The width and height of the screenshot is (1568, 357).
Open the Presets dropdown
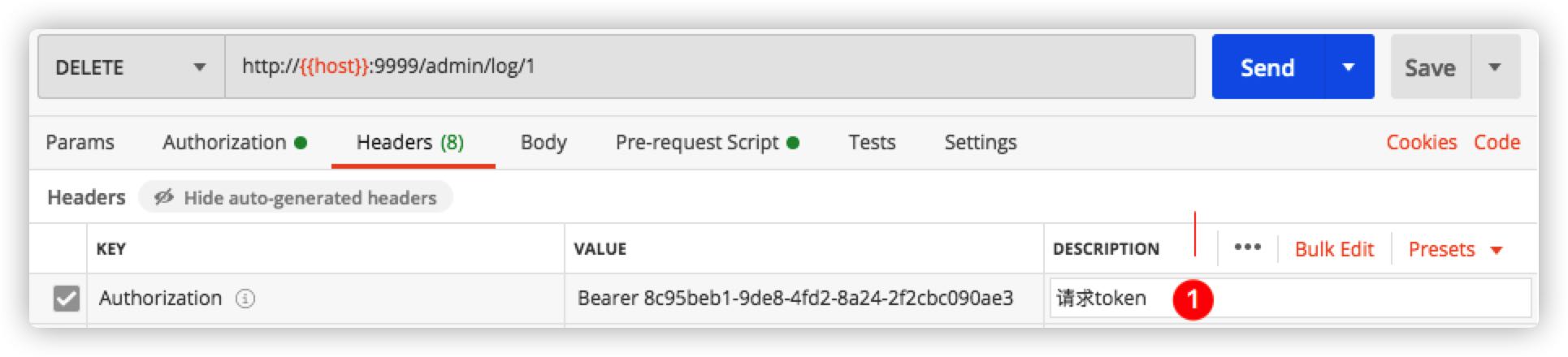[x=1455, y=249]
